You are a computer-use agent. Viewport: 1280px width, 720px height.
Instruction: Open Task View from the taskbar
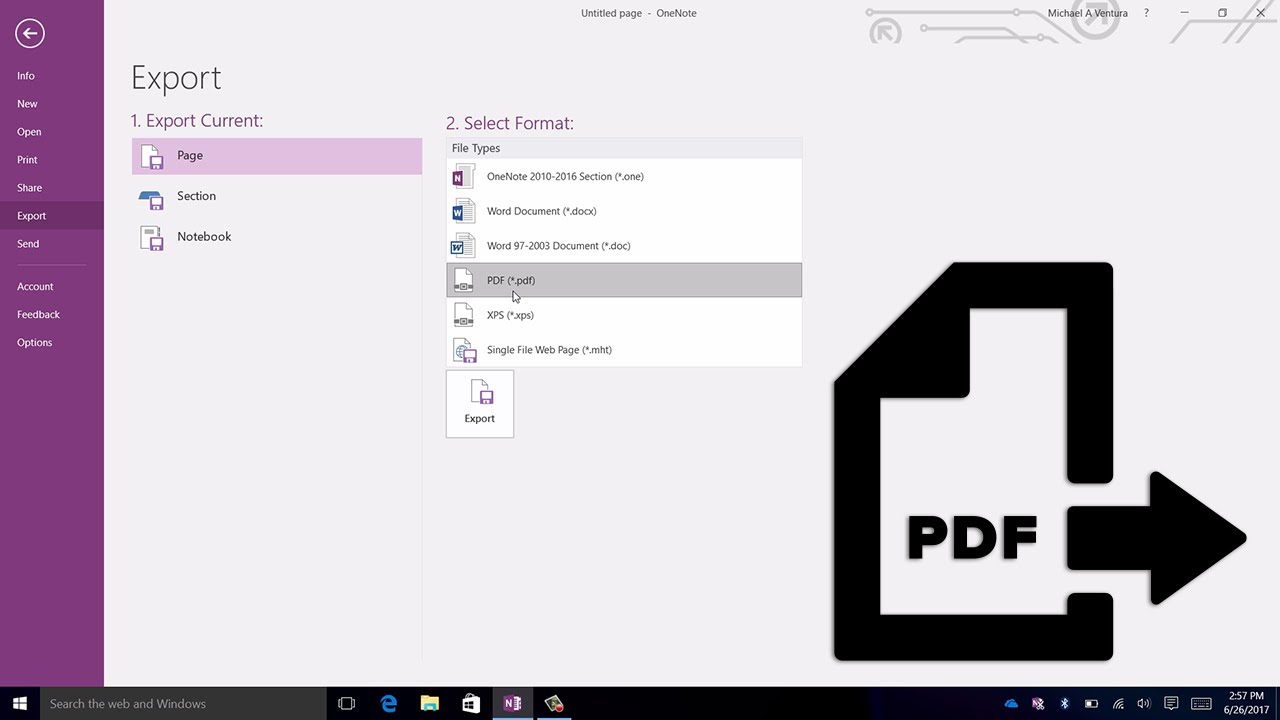click(347, 704)
